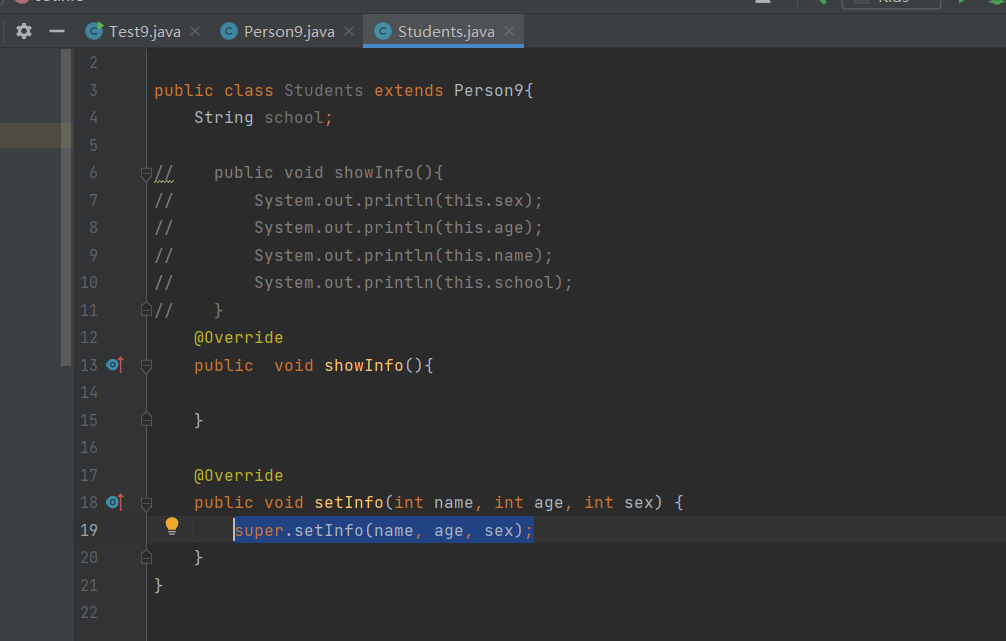Collapse comment block fold at line 6
The height and width of the screenshot is (641, 1006).
tap(146, 173)
